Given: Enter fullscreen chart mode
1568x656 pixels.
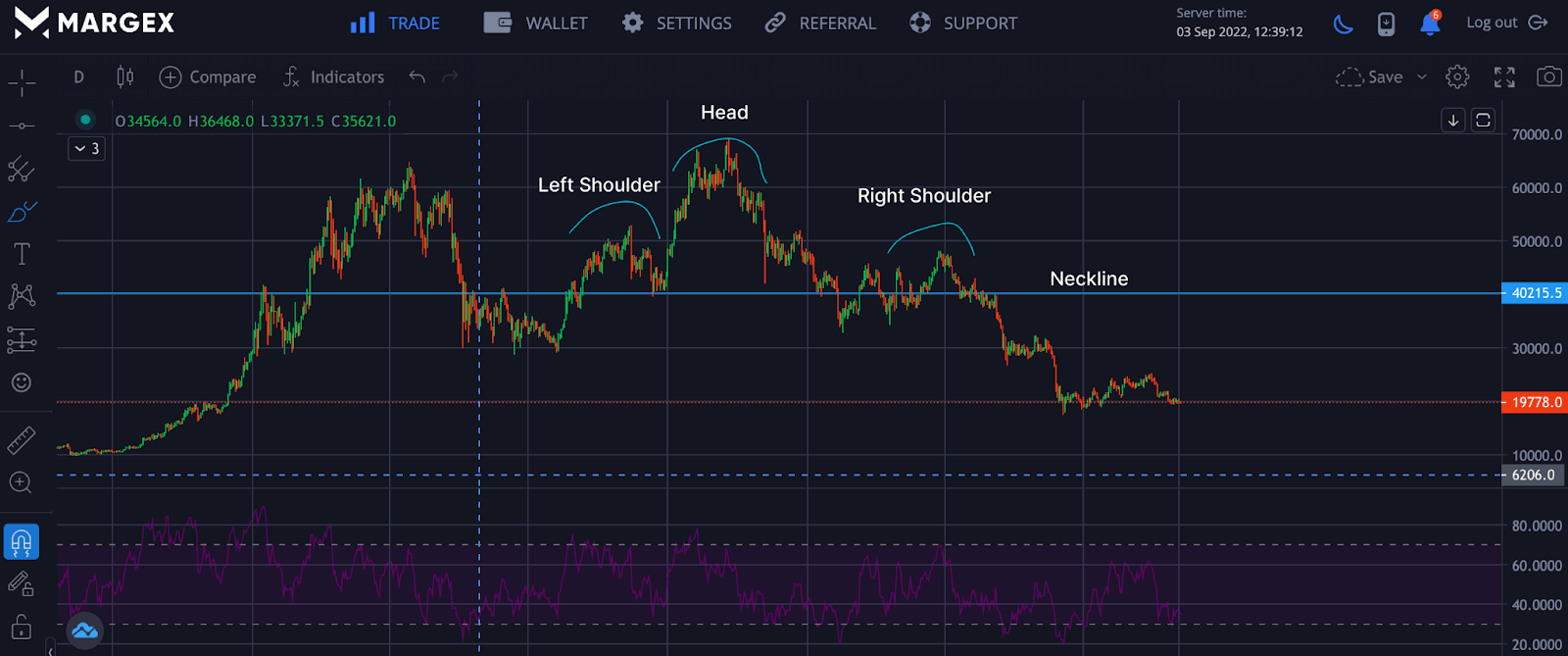Looking at the screenshot, I should click(x=1504, y=76).
